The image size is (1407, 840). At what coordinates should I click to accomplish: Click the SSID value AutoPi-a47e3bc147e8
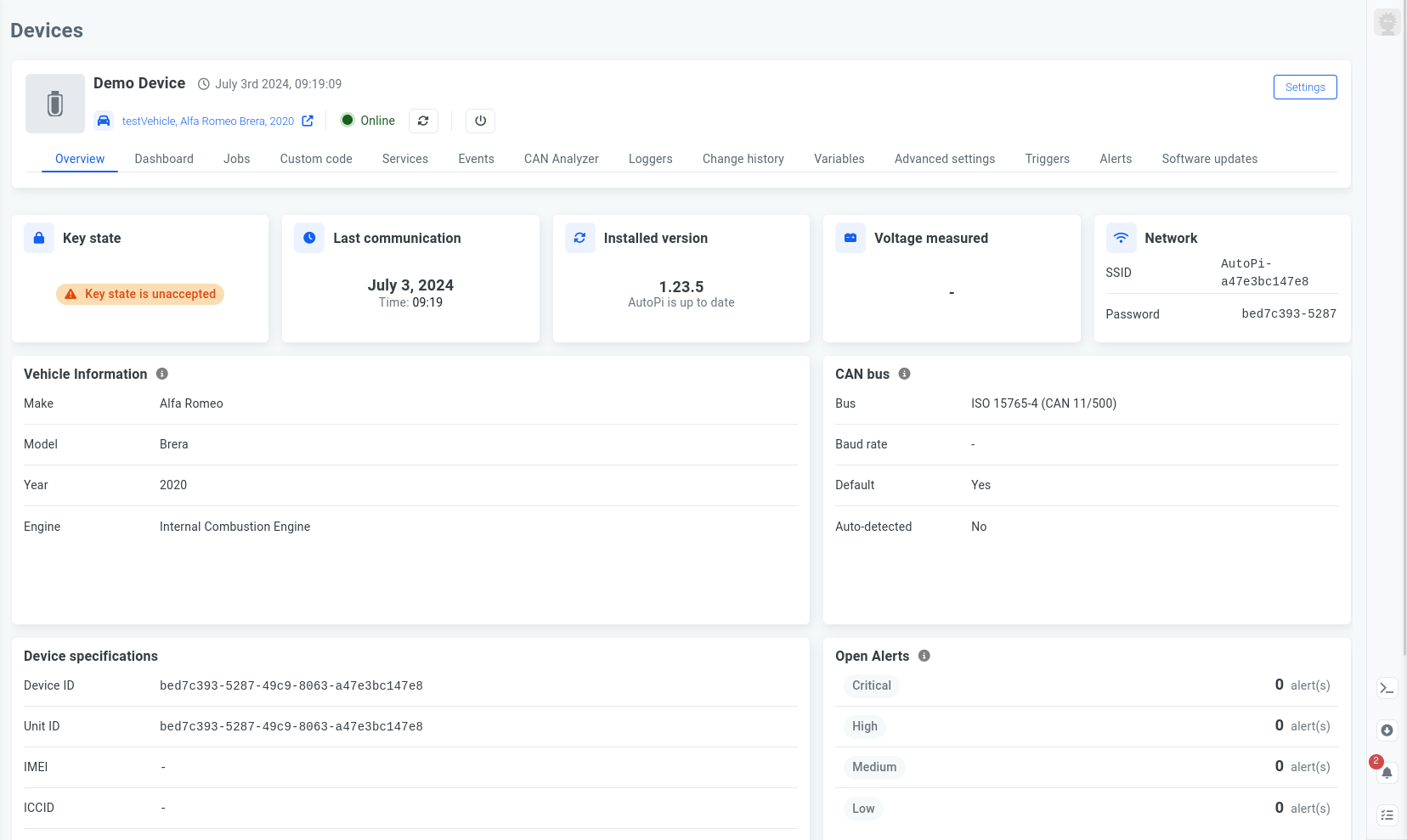(1264, 273)
